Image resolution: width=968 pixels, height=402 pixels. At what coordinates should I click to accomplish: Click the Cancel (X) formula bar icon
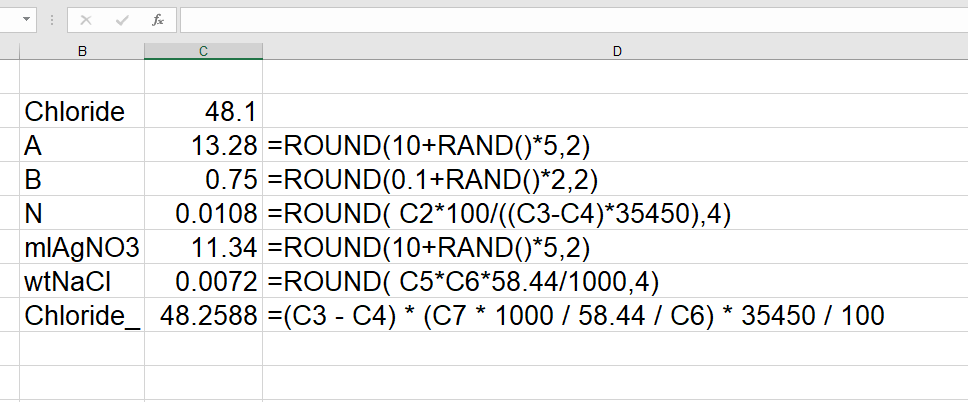86,20
